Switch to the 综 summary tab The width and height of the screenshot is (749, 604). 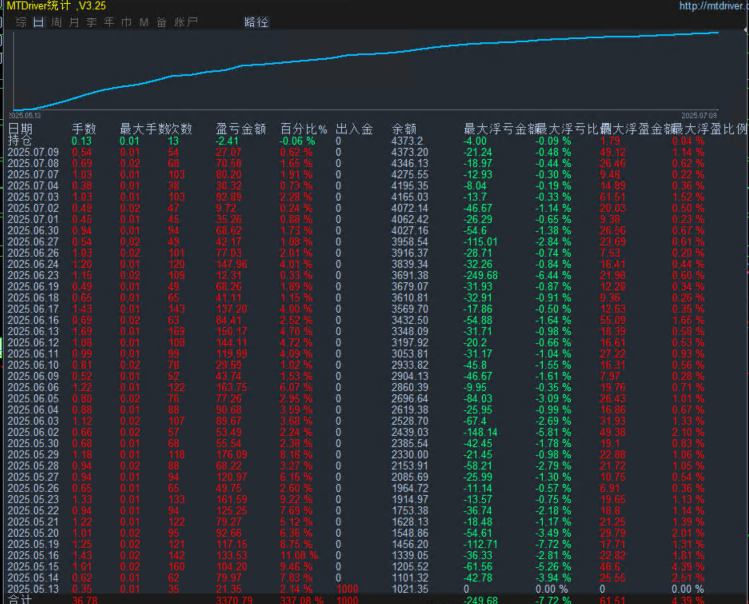21,22
